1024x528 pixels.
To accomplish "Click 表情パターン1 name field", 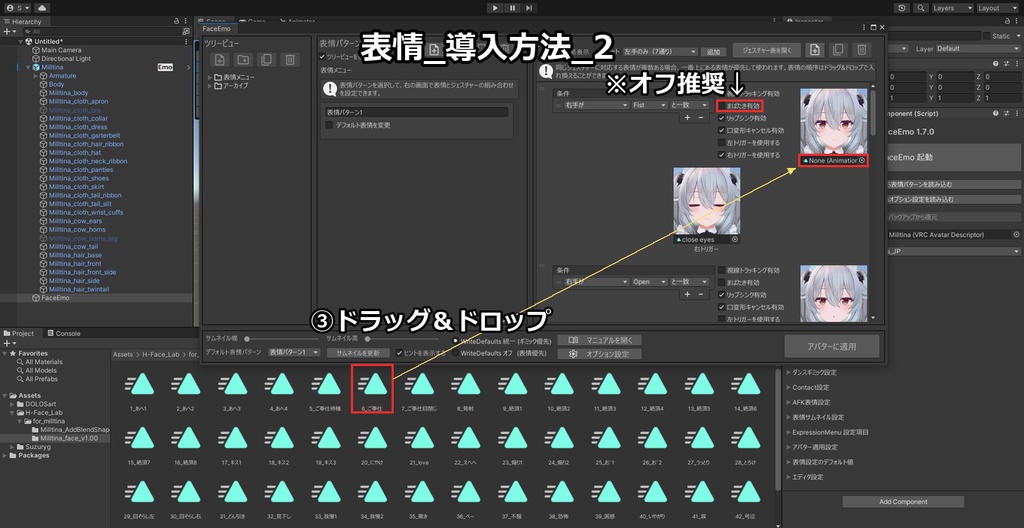I will [417, 112].
